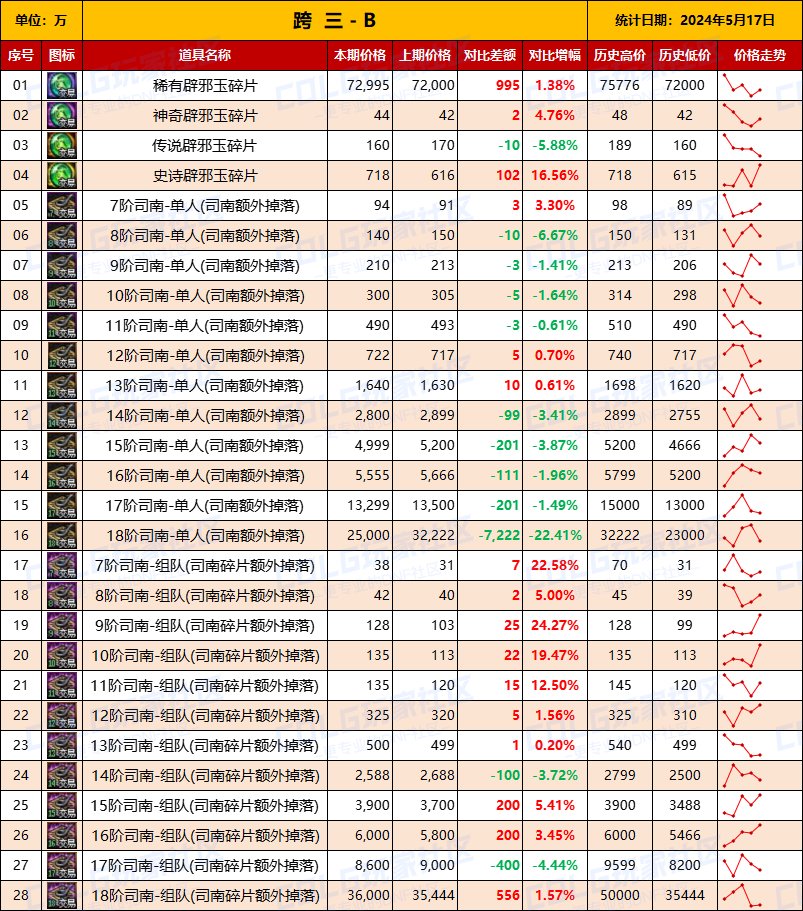Click the icon in row 06, 8阶司南-单人
The width and height of the screenshot is (803, 911).
click(62, 235)
